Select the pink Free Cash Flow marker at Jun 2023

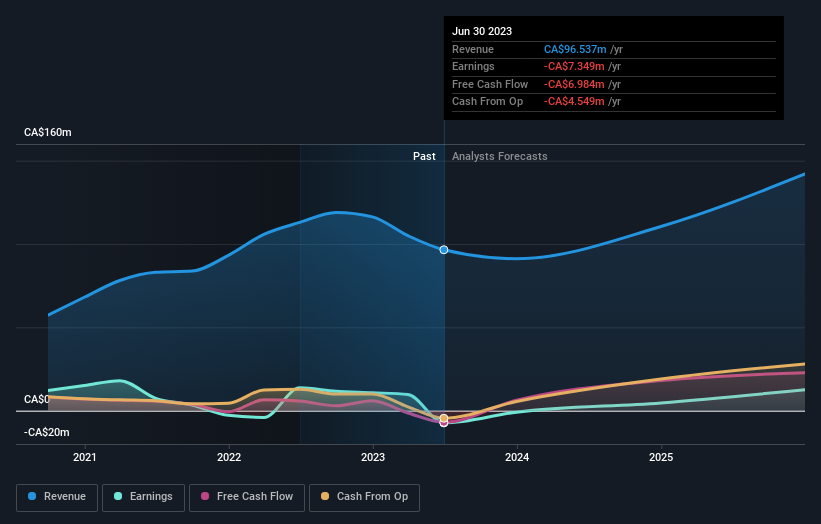[x=444, y=423]
